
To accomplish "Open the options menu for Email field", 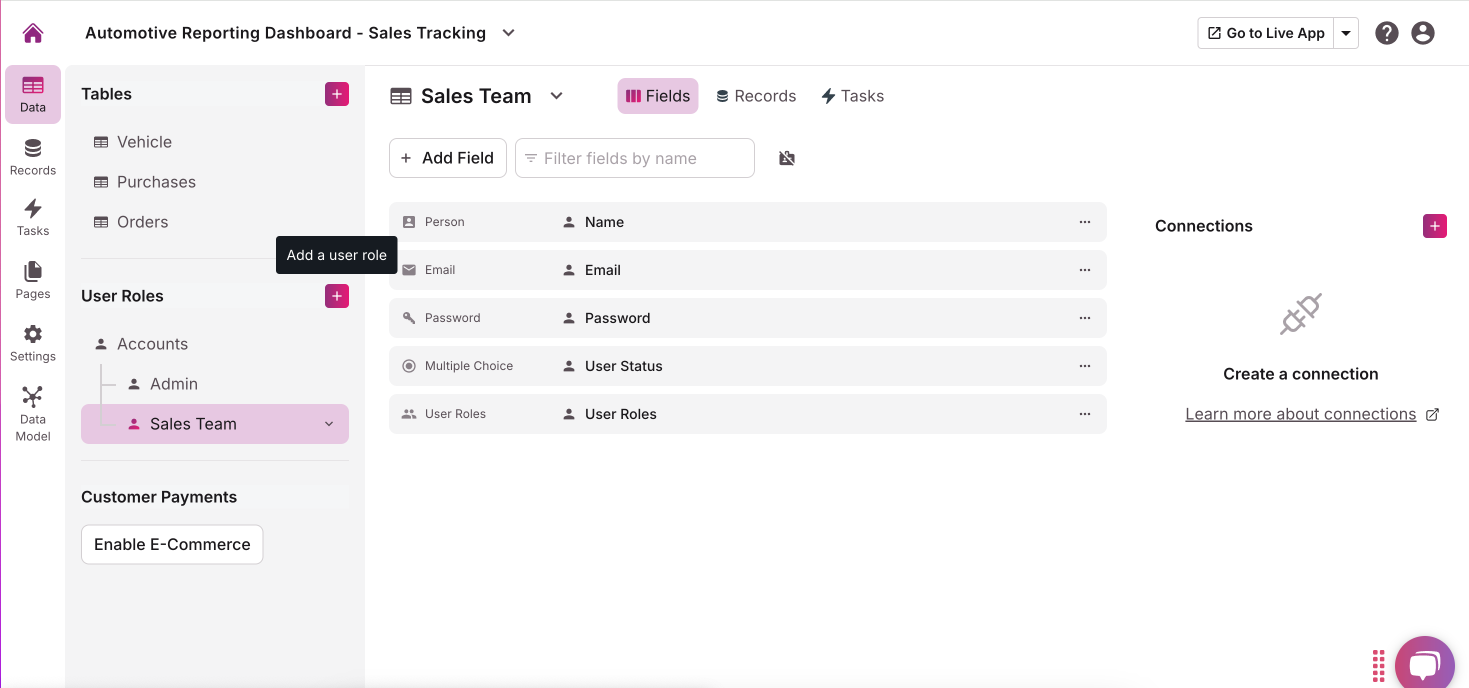I will coord(1084,270).
